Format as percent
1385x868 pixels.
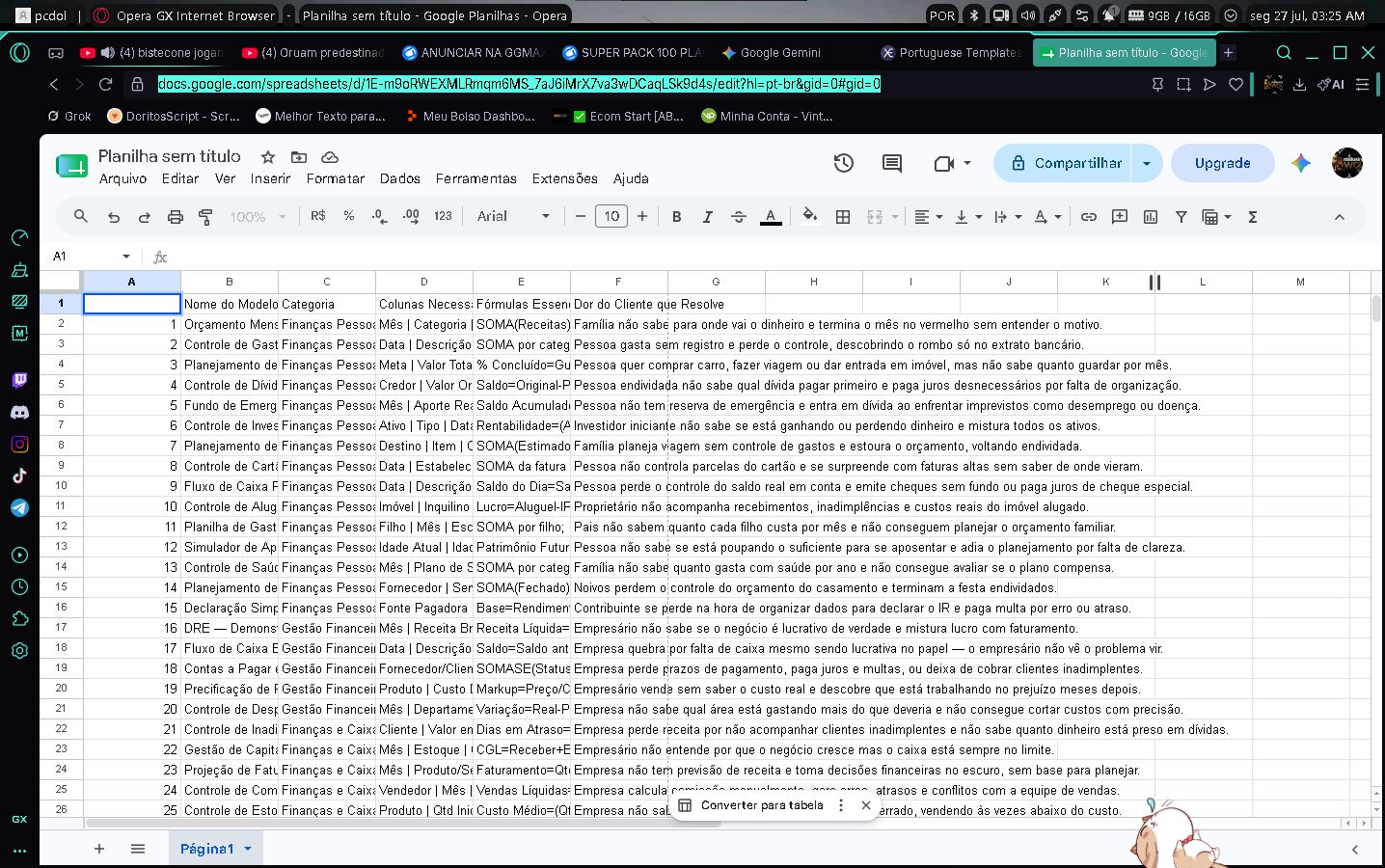(349, 216)
